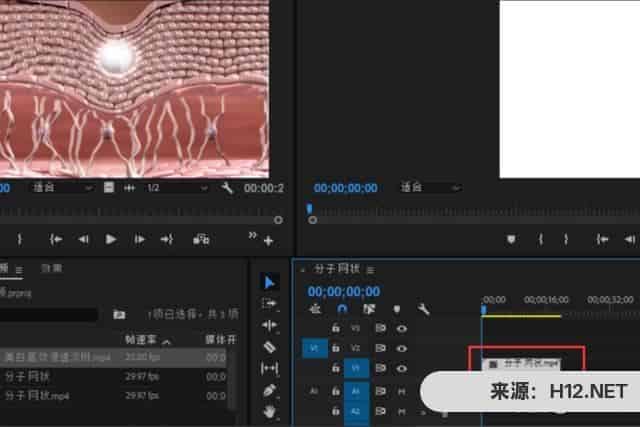Screen dimensions: 640x427
Task: Select the 分子网状.mp4 project item
Action: tap(37, 396)
